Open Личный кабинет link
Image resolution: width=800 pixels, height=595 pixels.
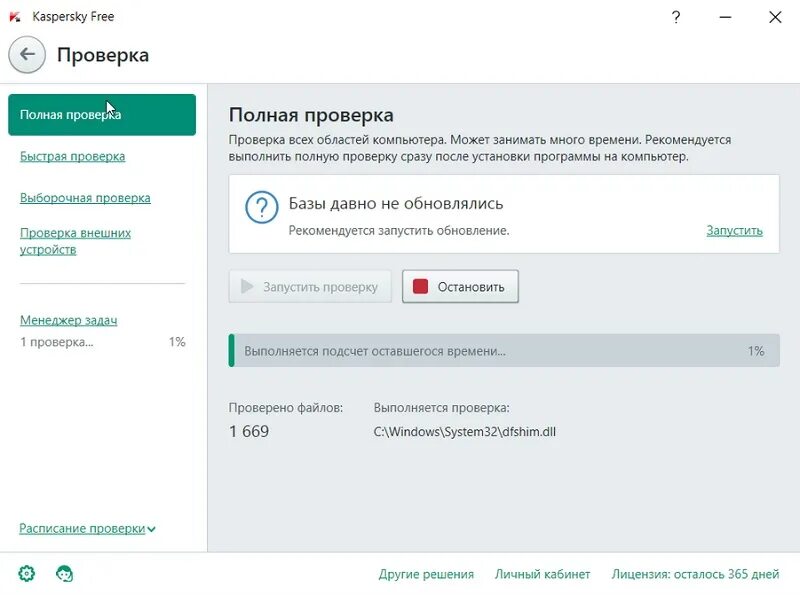click(542, 574)
